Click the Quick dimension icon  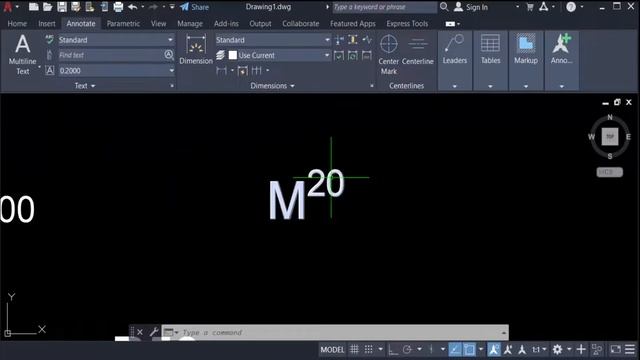click(242, 71)
